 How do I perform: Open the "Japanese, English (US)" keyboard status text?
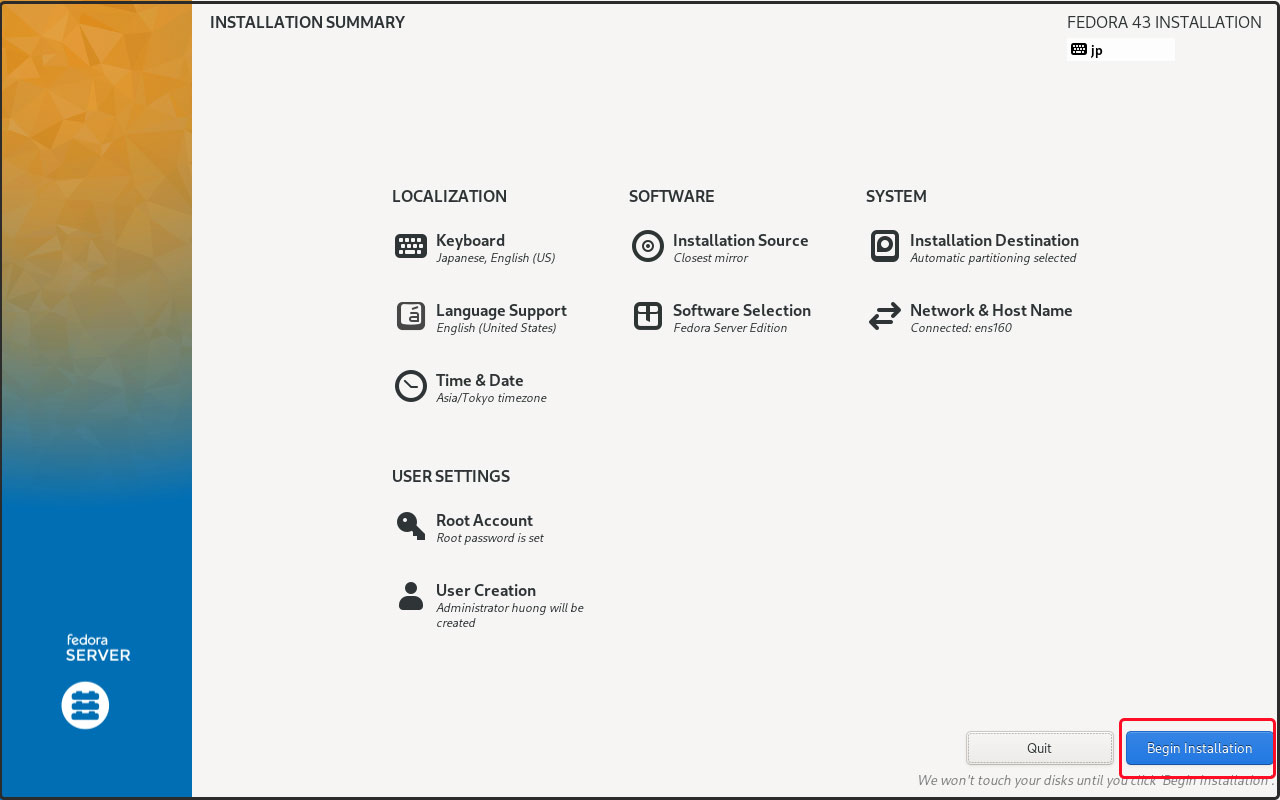point(495,258)
